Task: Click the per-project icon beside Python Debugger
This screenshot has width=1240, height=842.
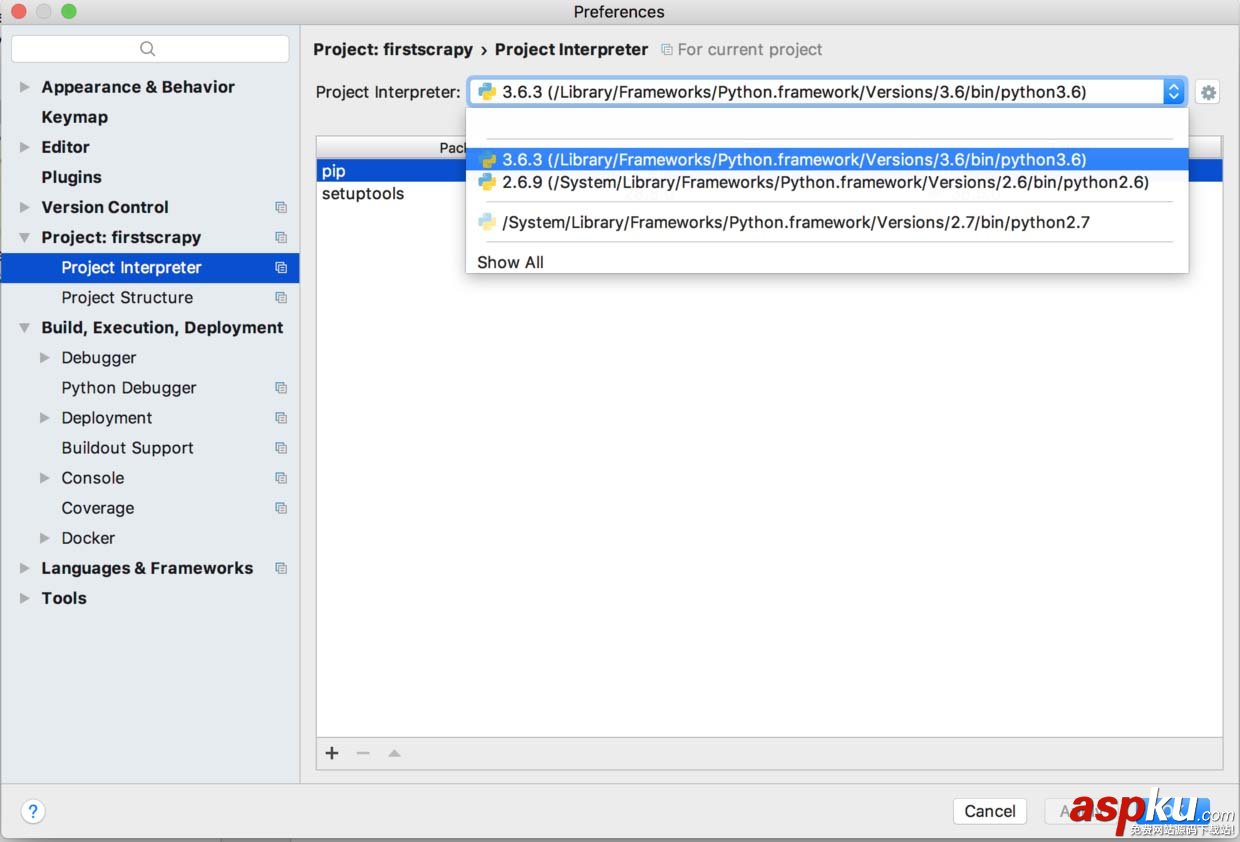Action: pyautogui.click(x=281, y=388)
